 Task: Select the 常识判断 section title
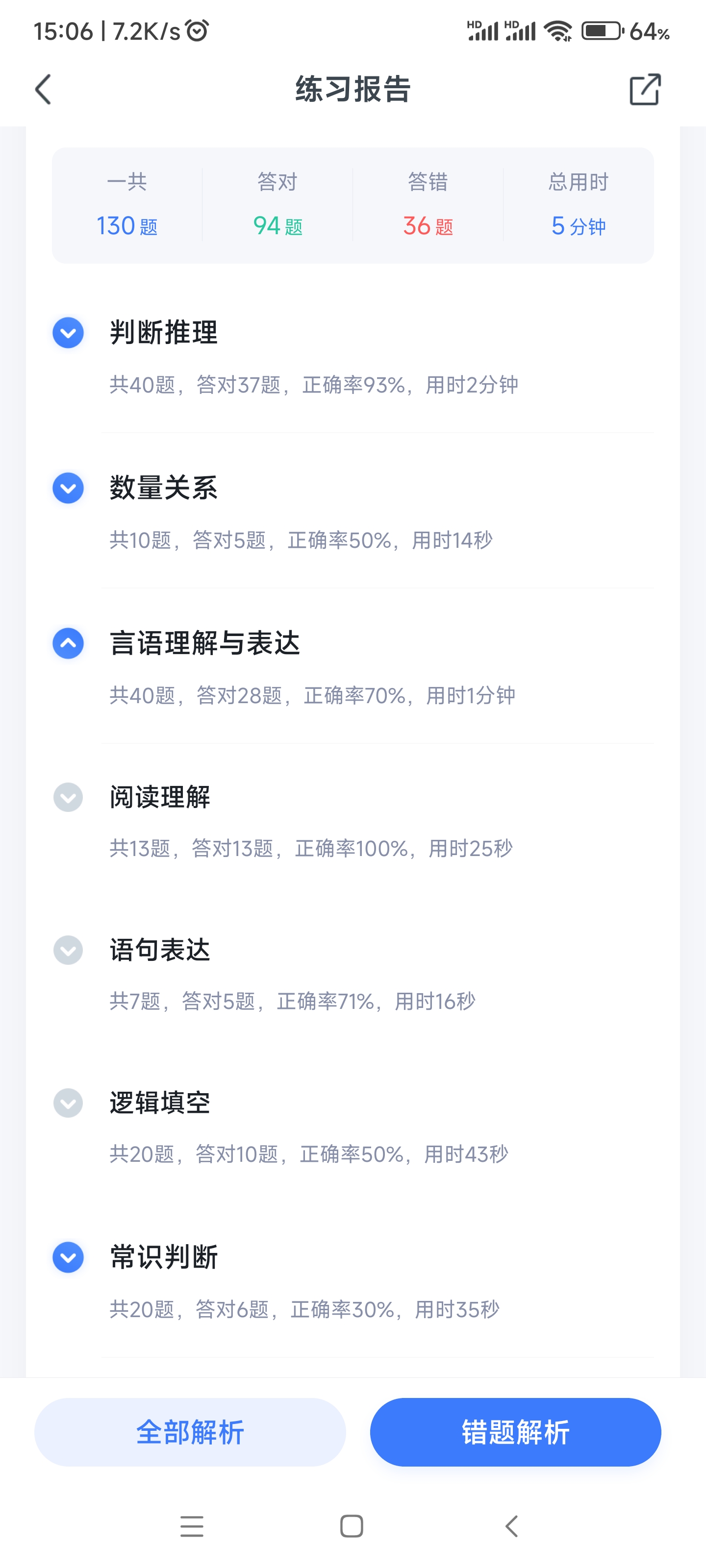pos(164,1257)
